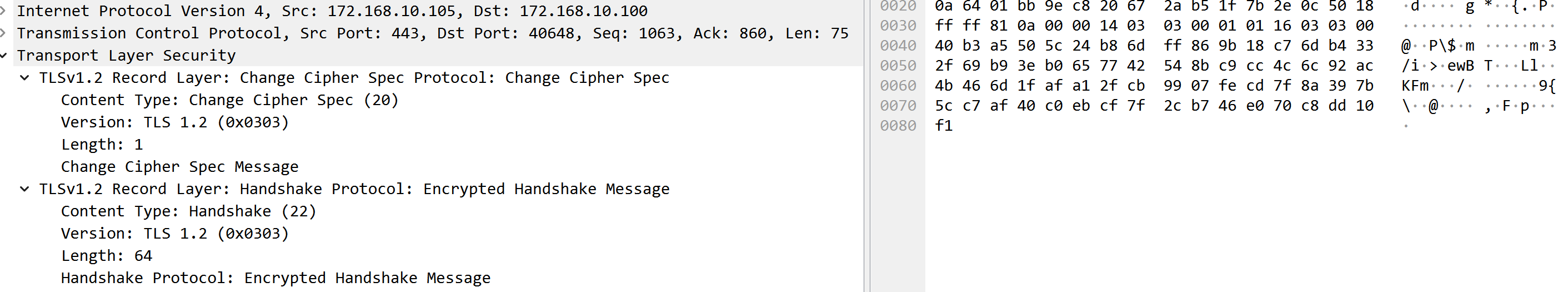Select Content Type: Change Cipher Spec (20)
Screen dimensions: 1568x292
[229, 100]
